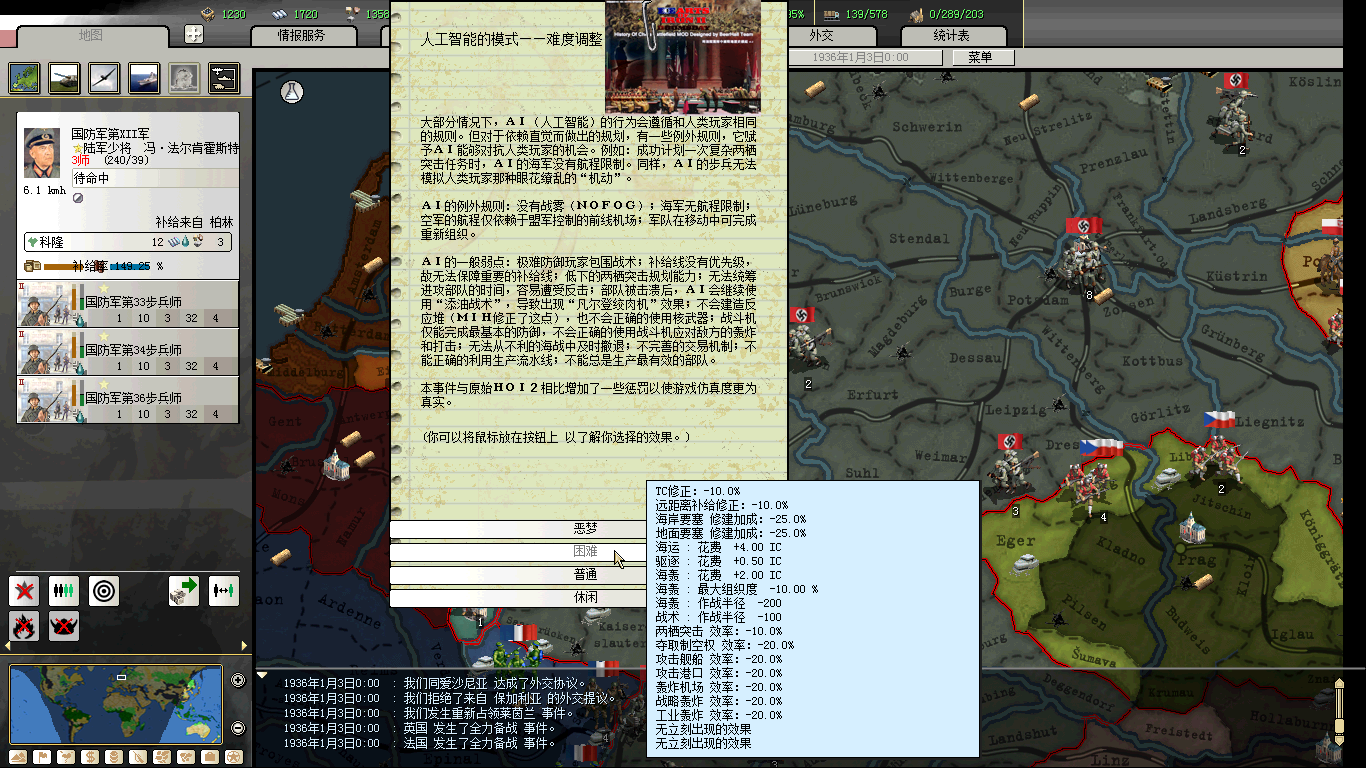
Task: Select unit 国防军第36步兵师
Action: 128,399
